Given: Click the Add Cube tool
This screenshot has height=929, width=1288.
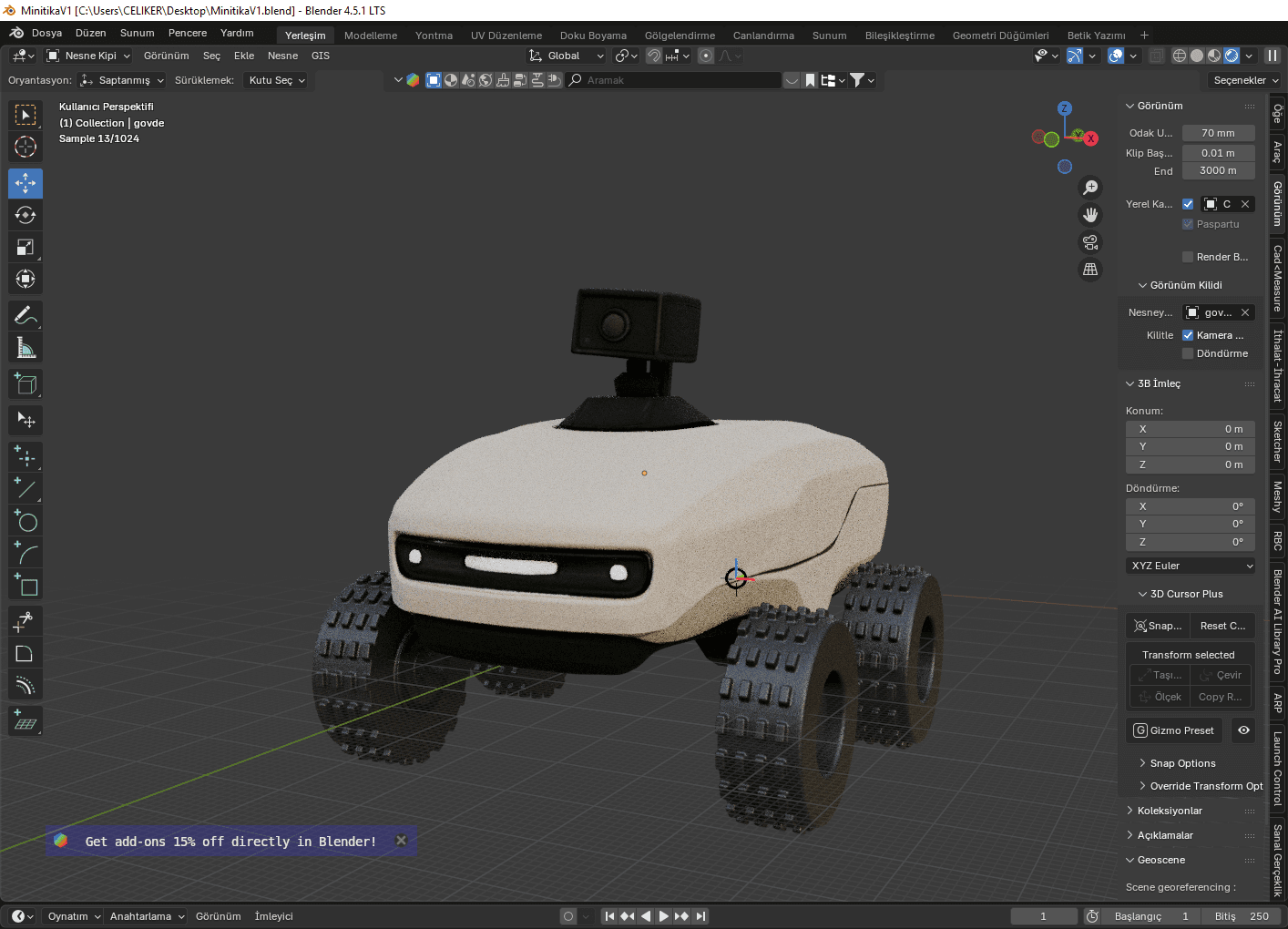Looking at the screenshot, I should tap(26, 384).
